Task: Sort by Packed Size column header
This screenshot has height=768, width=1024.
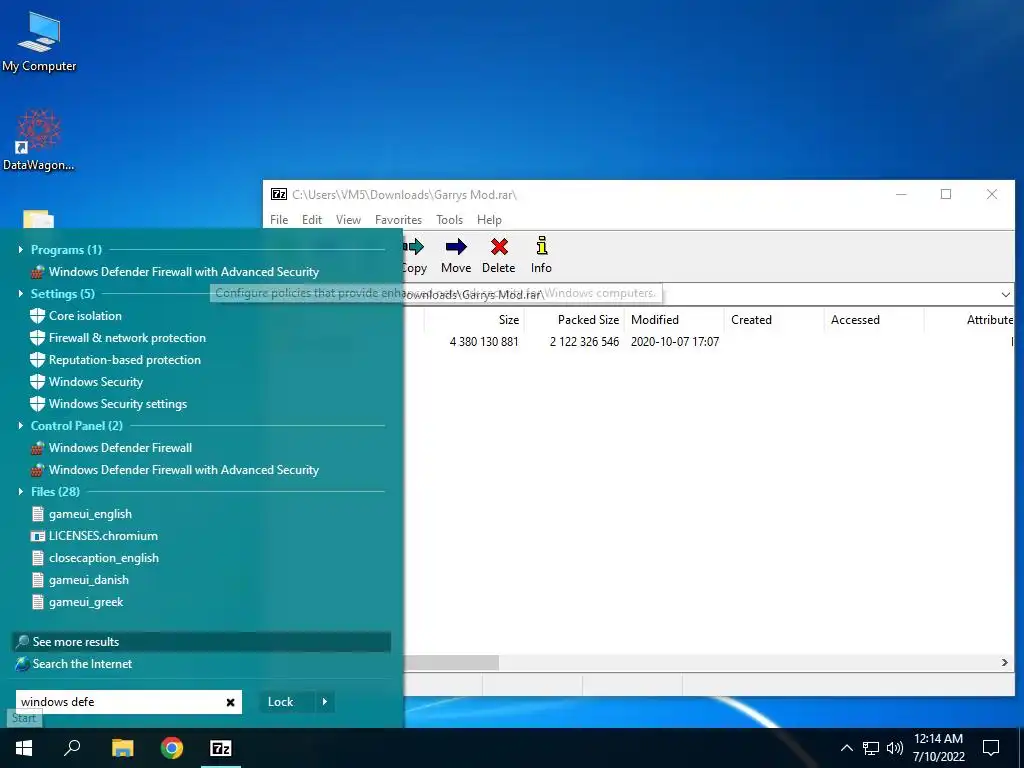Action: tap(575, 320)
